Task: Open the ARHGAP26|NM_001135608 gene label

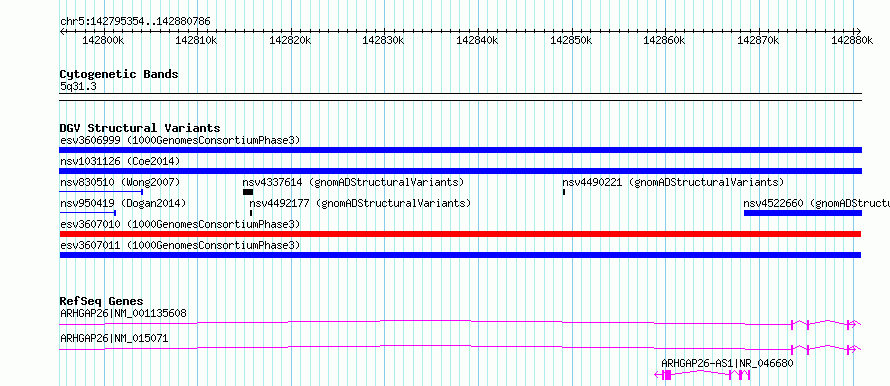Action: click(123, 313)
